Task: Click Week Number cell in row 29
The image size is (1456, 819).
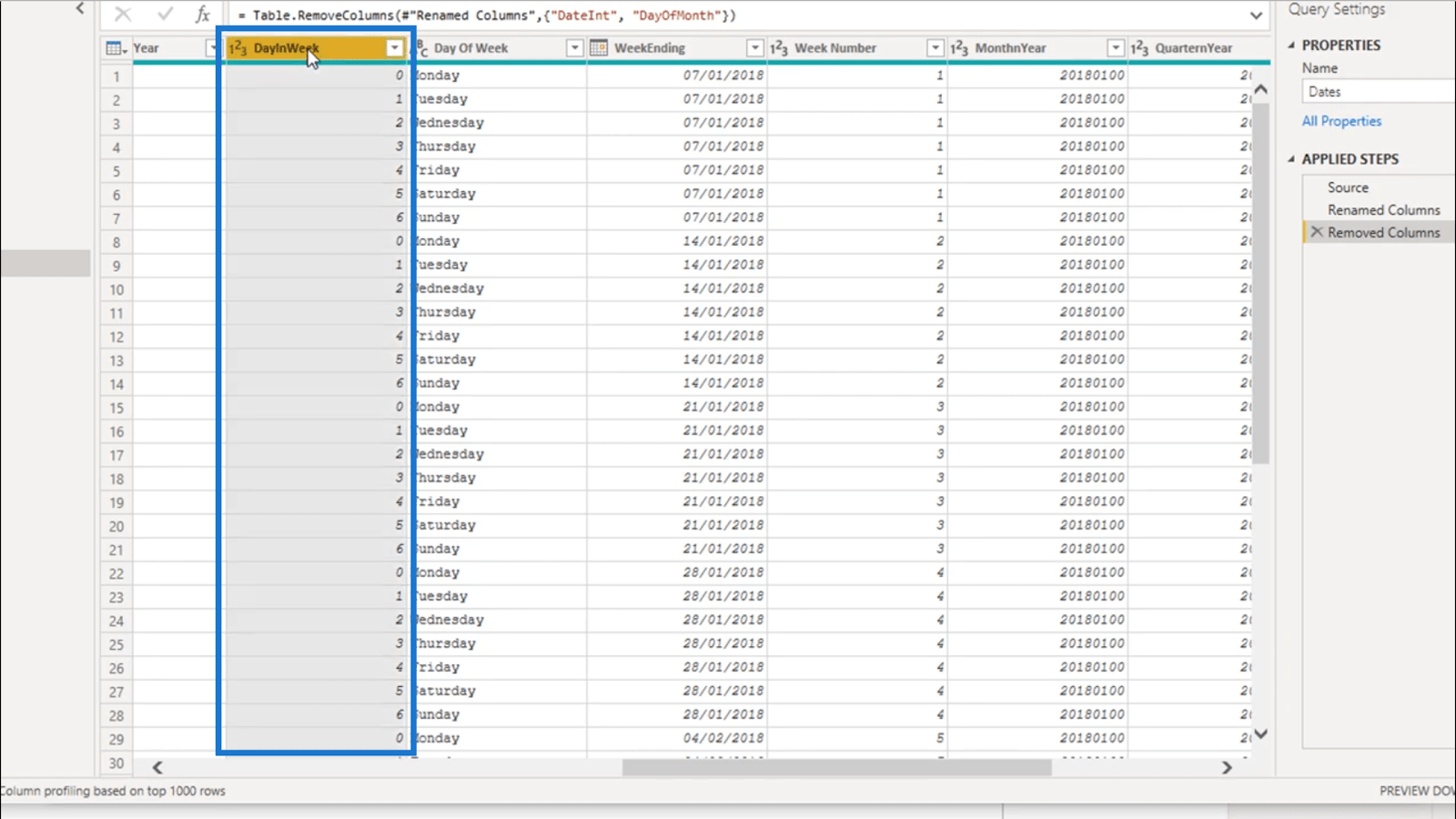Action: tap(857, 738)
